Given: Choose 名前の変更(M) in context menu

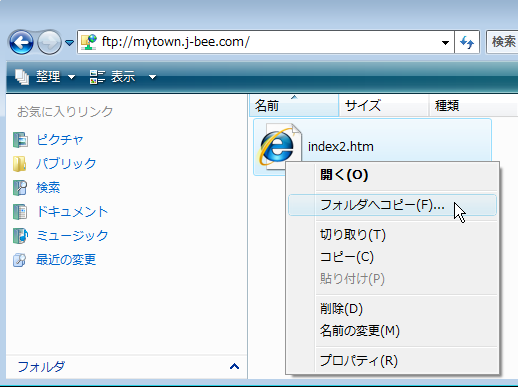Looking at the screenshot, I should point(392,331).
